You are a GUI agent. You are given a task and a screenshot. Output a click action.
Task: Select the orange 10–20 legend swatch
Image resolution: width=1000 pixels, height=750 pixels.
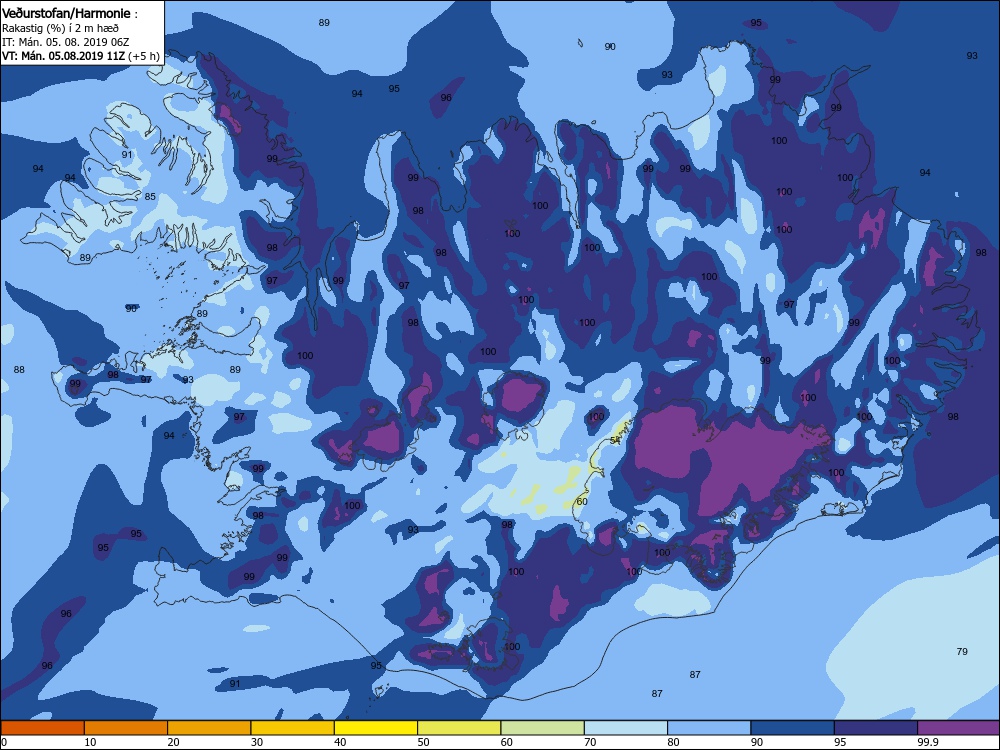pyautogui.click(x=126, y=728)
